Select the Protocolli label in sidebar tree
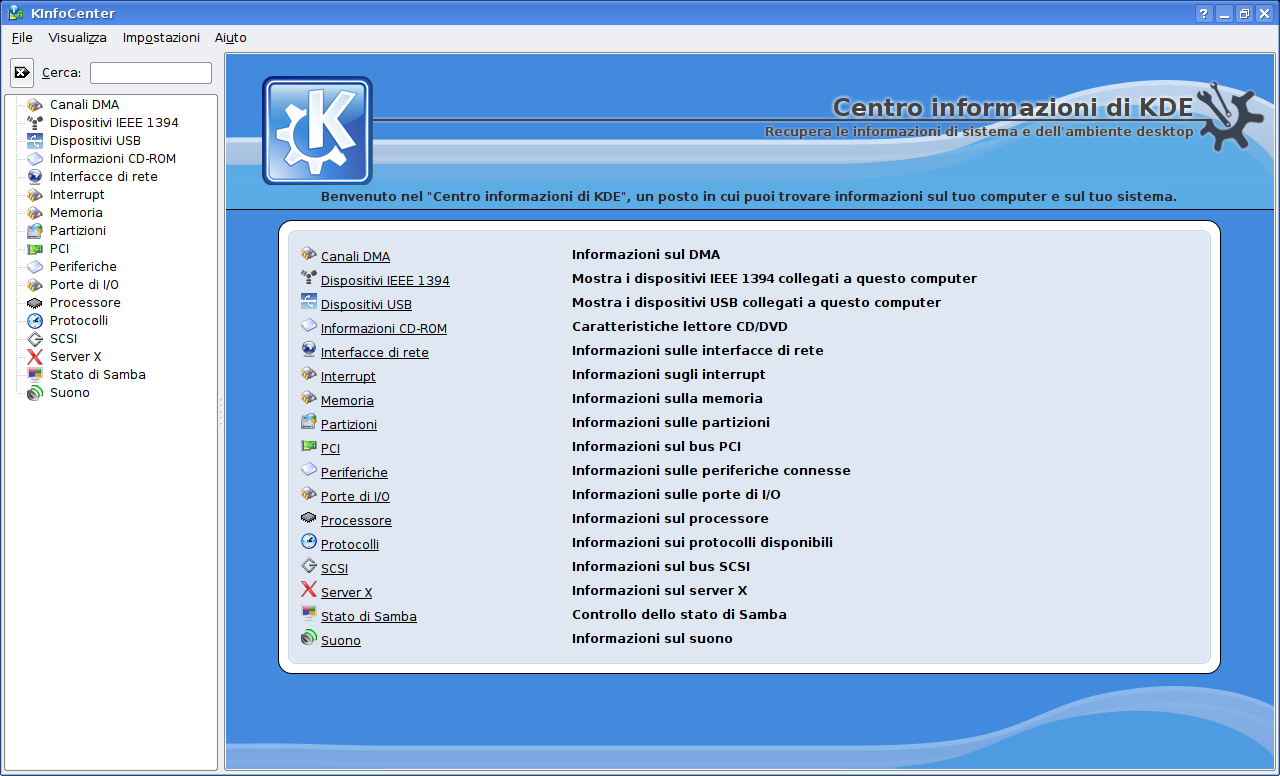 79,321
